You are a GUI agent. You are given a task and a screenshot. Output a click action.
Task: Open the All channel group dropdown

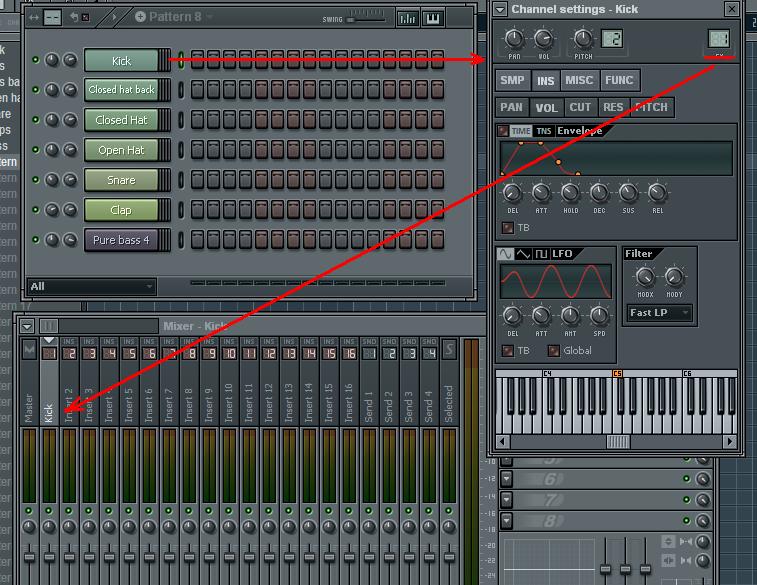(91, 287)
